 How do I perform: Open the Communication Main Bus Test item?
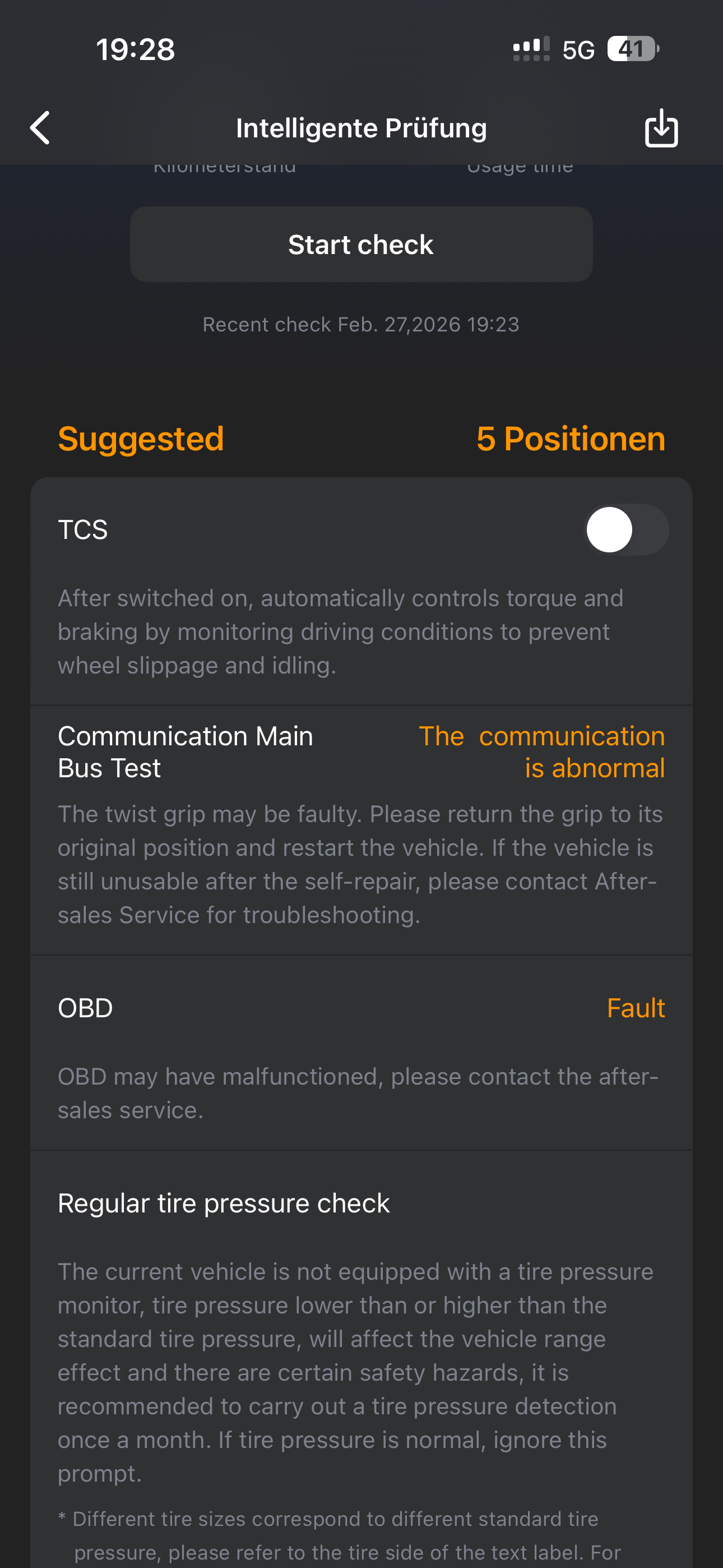click(185, 751)
